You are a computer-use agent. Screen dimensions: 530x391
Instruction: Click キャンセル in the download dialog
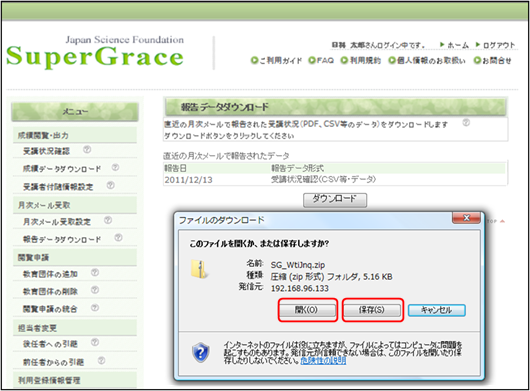tap(437, 310)
